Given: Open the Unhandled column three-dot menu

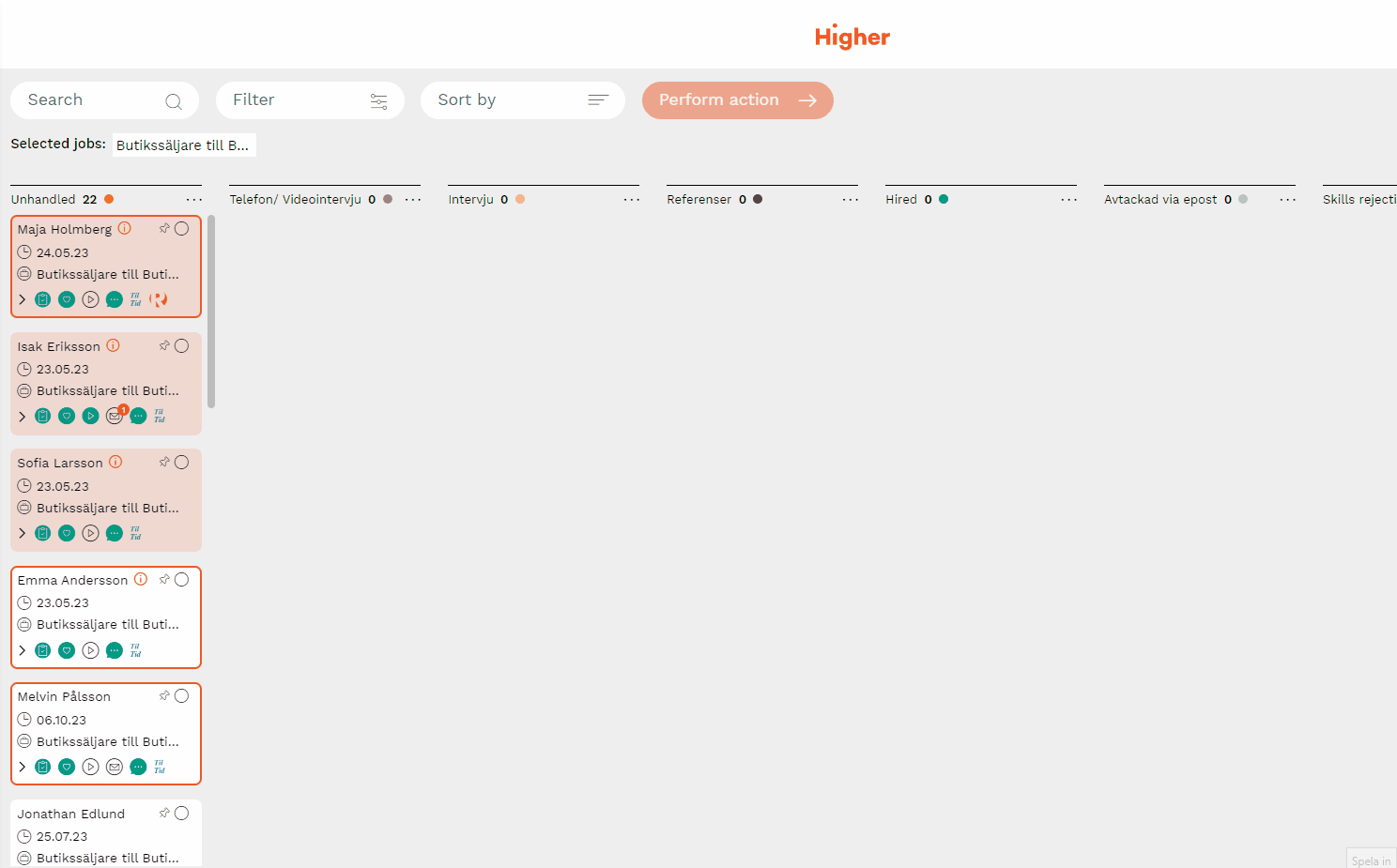Looking at the screenshot, I should [x=193, y=200].
